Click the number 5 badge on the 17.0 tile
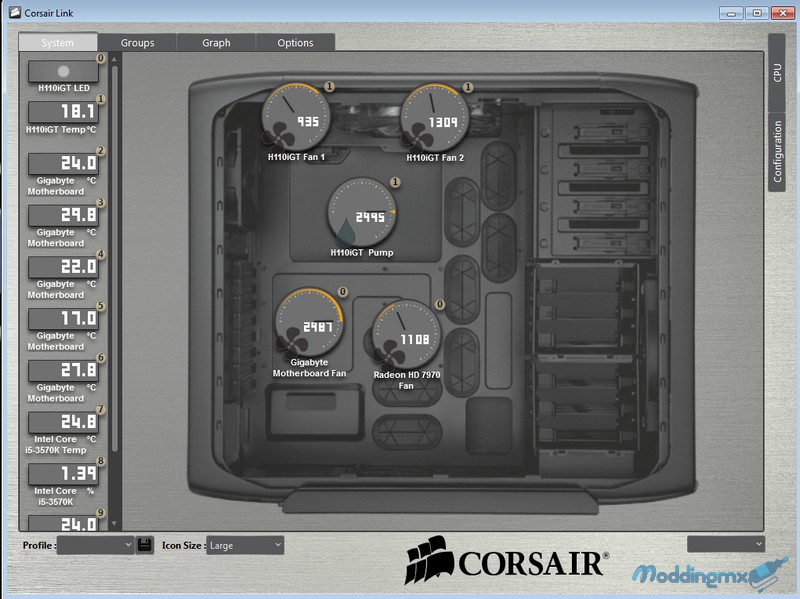 click(101, 306)
